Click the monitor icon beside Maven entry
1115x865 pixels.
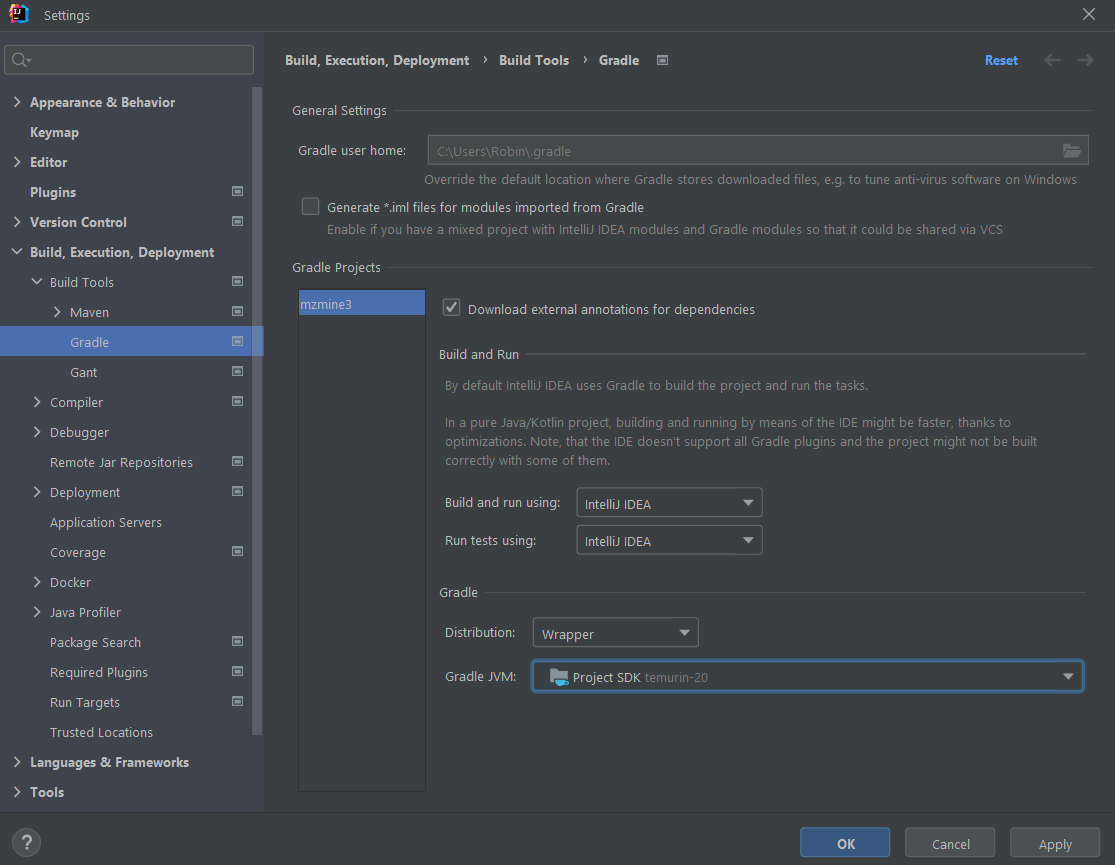[237, 311]
